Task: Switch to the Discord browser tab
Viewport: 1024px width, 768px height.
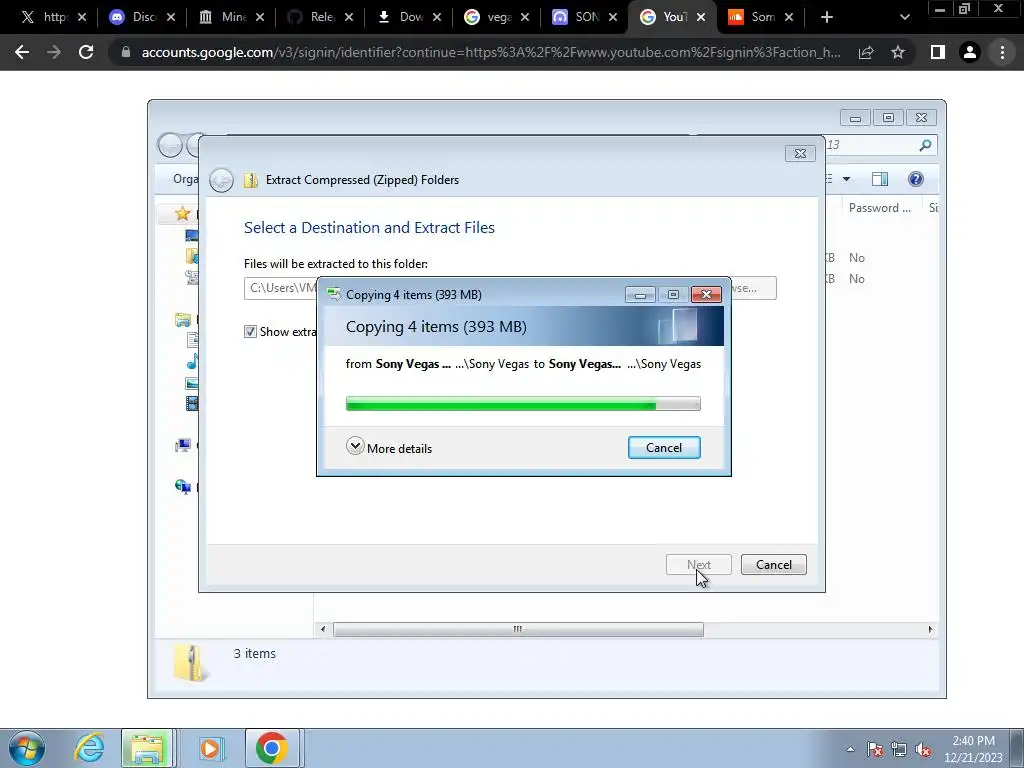Action: pyautogui.click(x=142, y=17)
